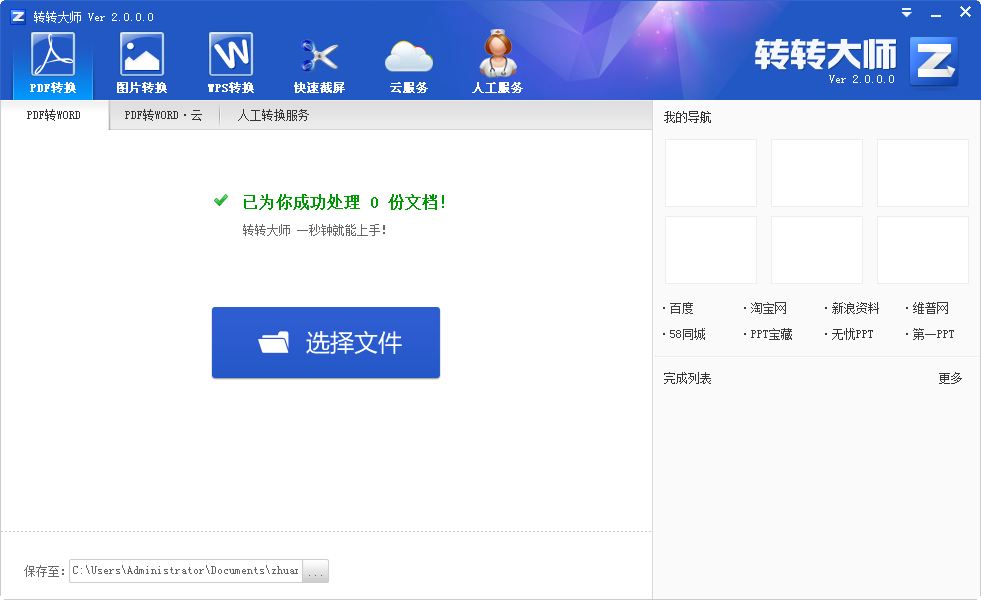The height and width of the screenshot is (600, 981).
Task: Open the title bar dropdown arrow menu
Action: [907, 11]
